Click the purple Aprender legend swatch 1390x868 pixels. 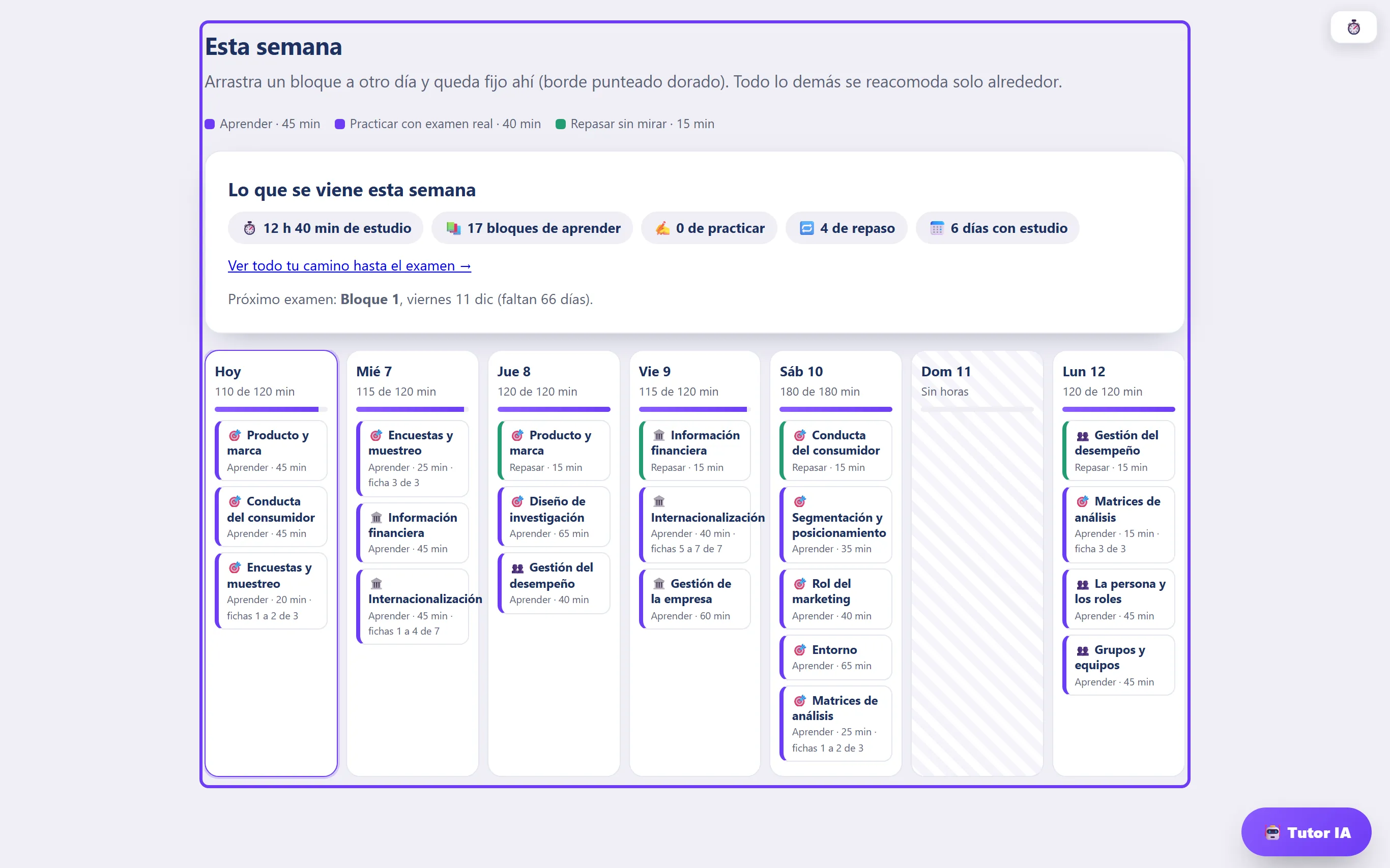[210, 124]
